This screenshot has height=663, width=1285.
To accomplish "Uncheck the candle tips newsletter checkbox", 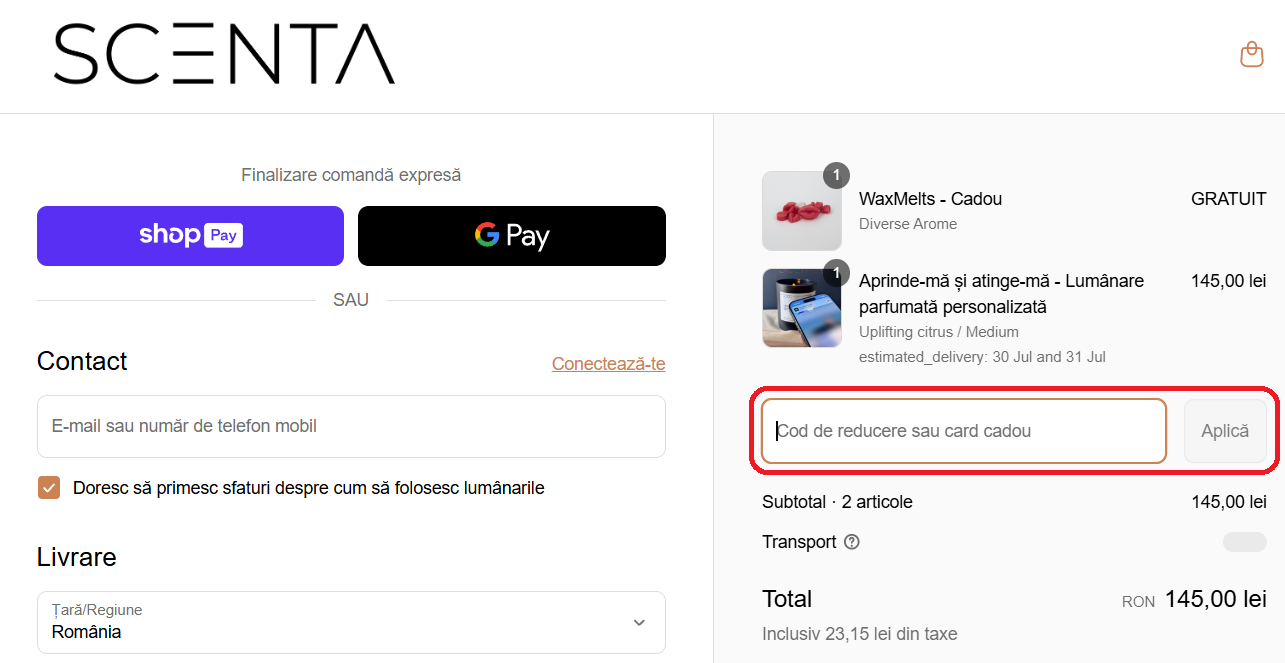I will 49,488.
